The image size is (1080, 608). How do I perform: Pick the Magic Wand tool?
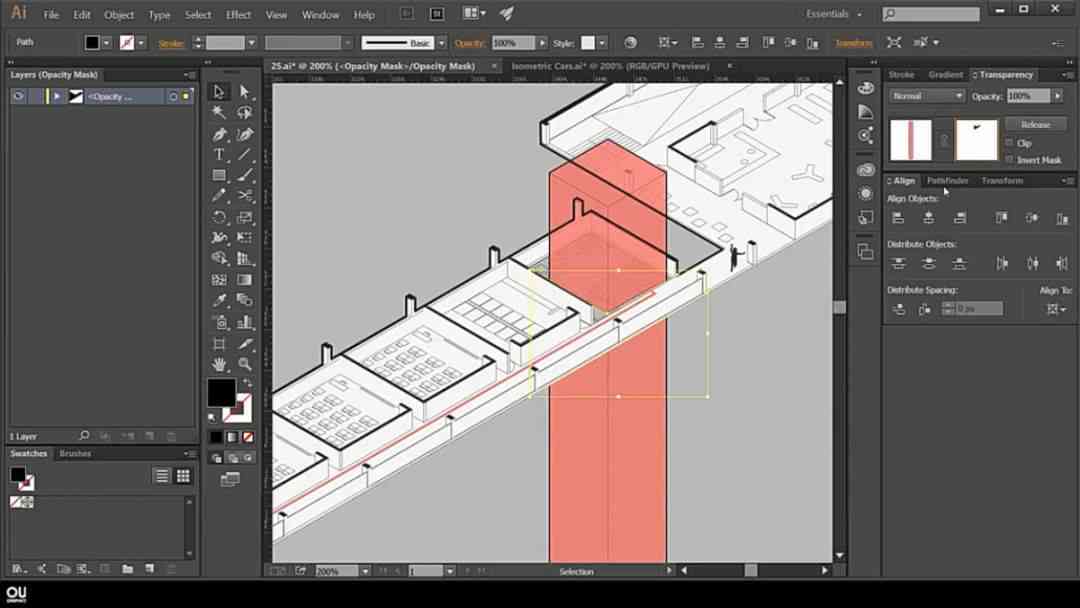coord(219,112)
